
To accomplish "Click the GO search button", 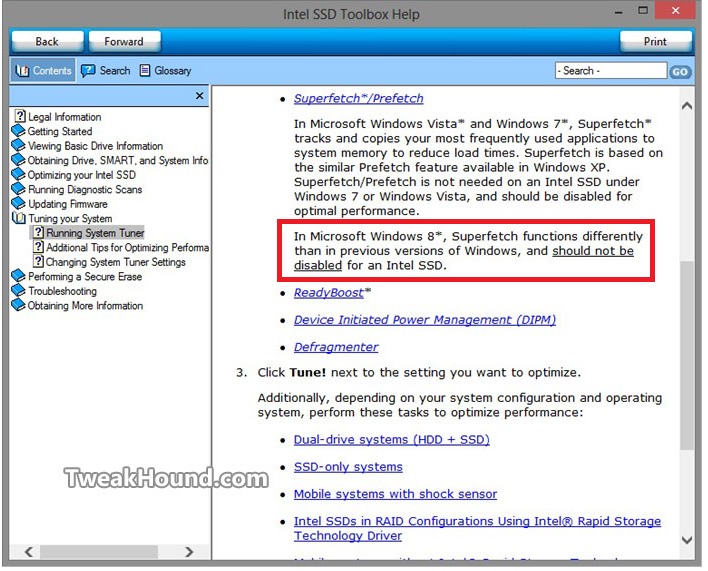I will (x=680, y=72).
